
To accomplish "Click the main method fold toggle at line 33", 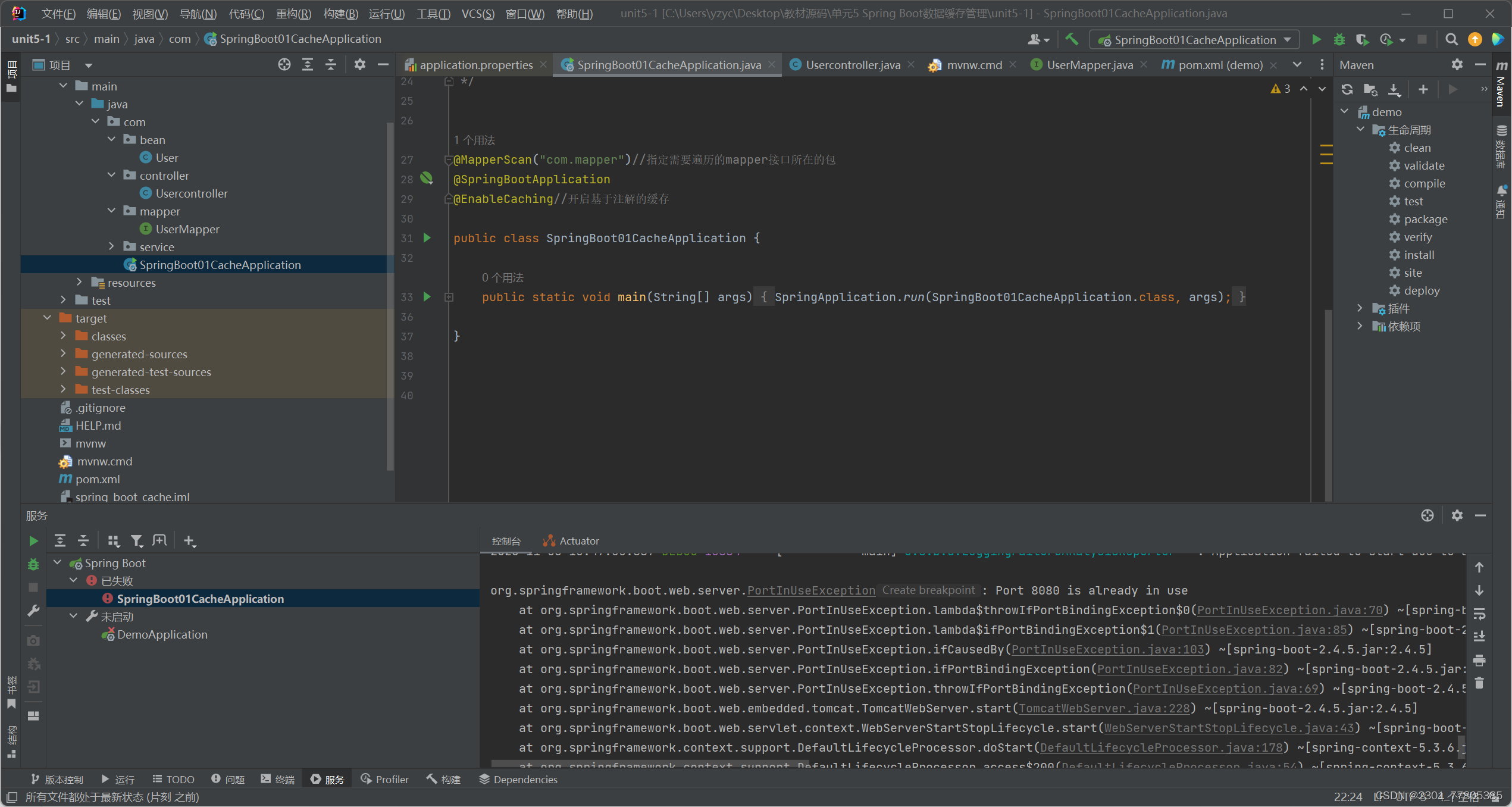I will (449, 297).
